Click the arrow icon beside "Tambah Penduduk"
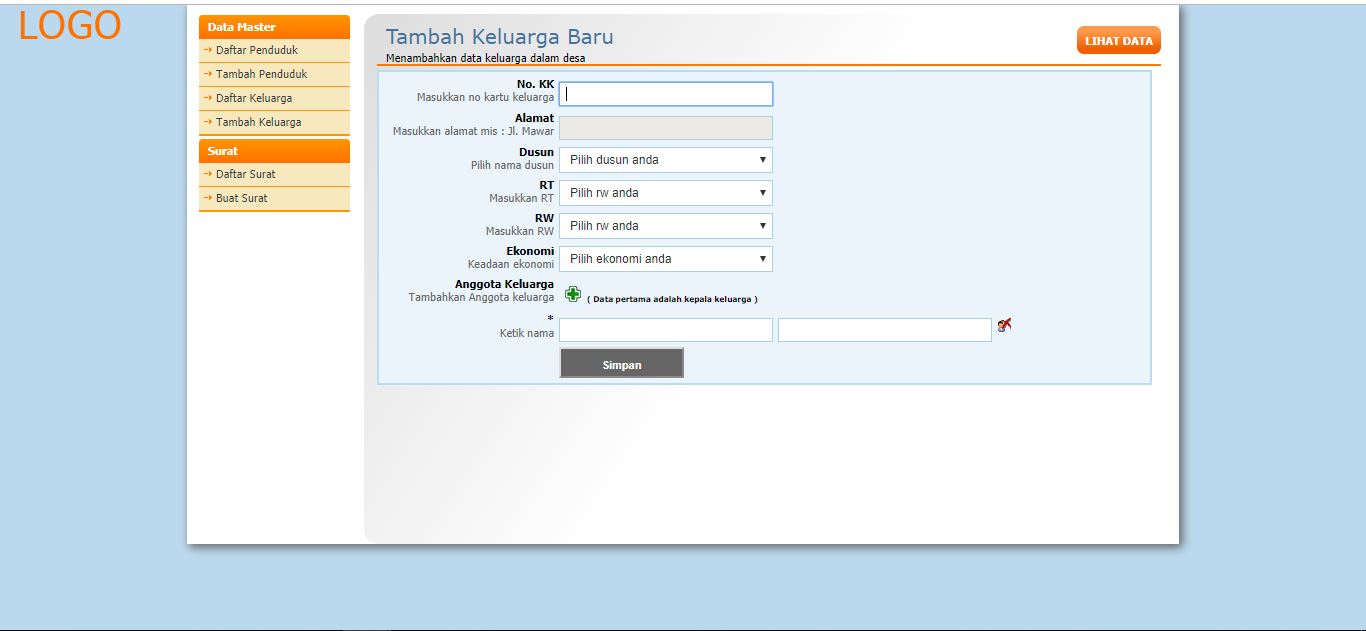This screenshot has height=631, width=1366. tap(208, 74)
